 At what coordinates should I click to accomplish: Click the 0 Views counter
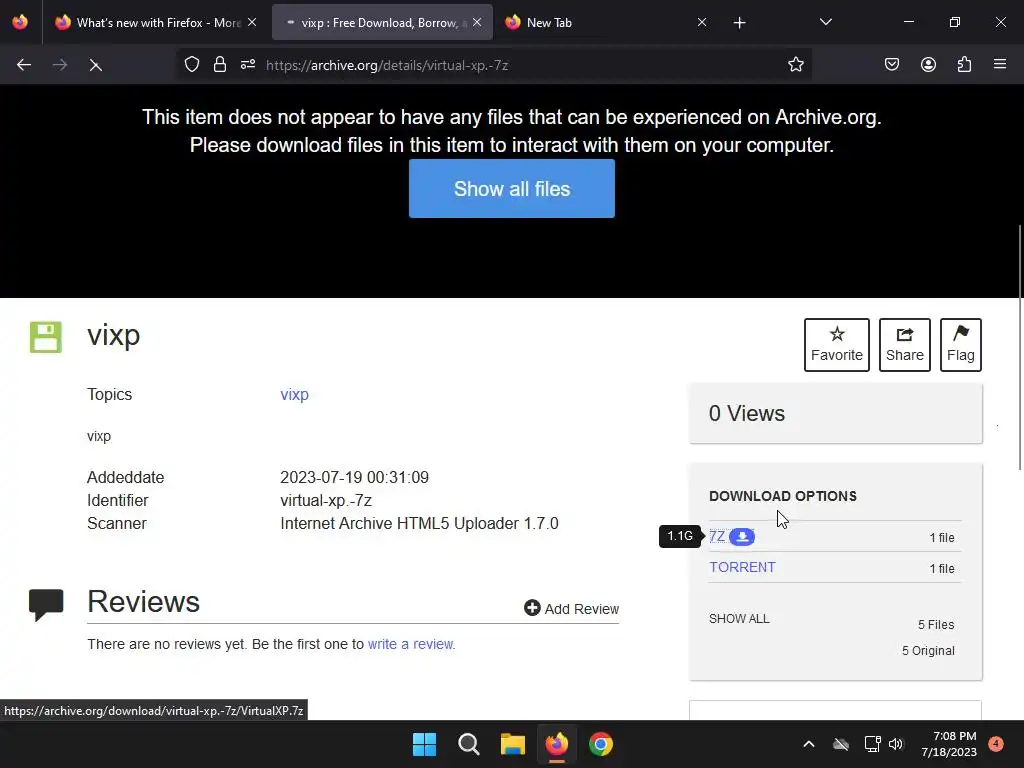click(x=747, y=413)
